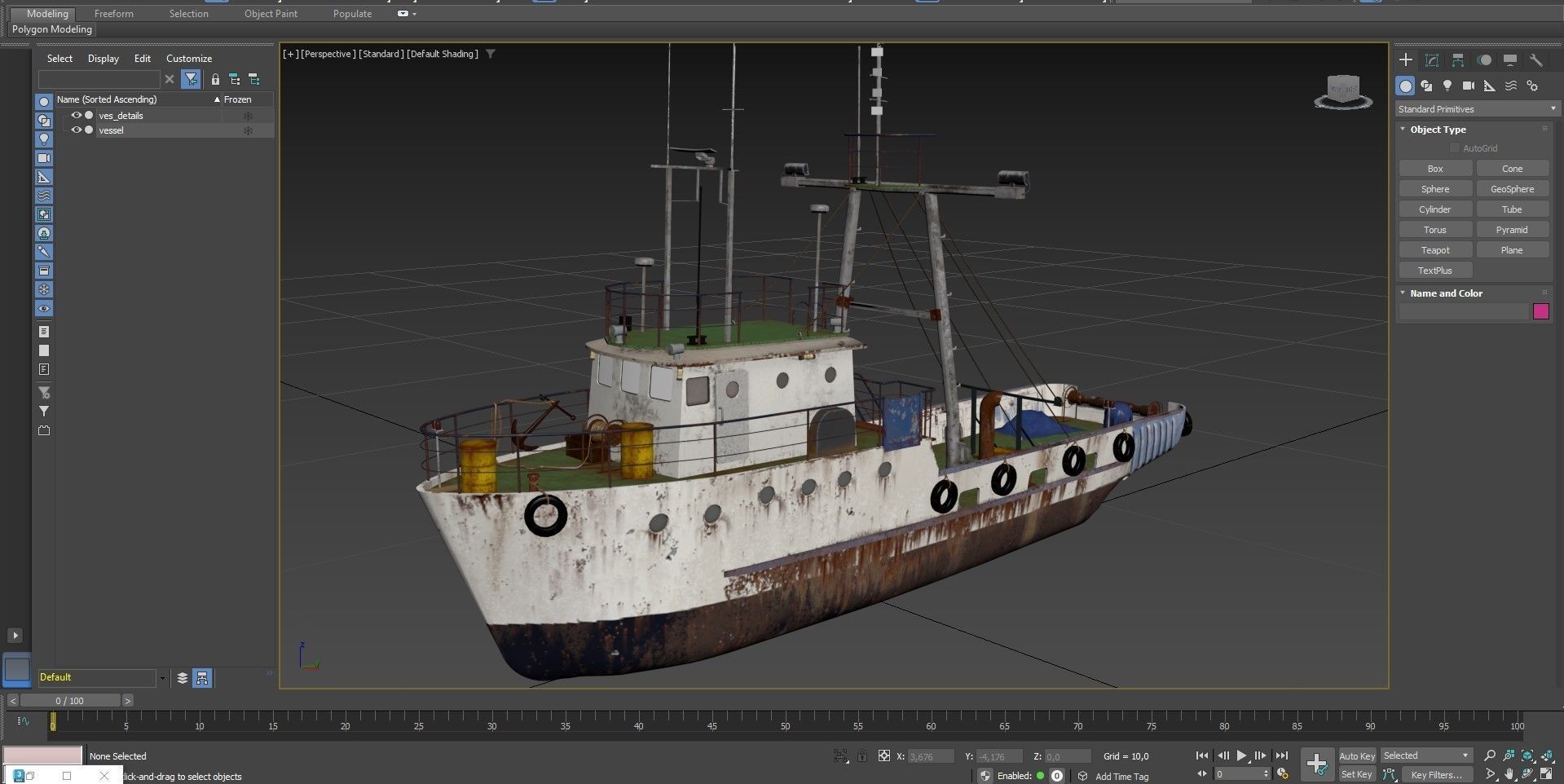The image size is (1564, 784).
Task: Switch to the Selection ribbon tab
Action: point(188,14)
